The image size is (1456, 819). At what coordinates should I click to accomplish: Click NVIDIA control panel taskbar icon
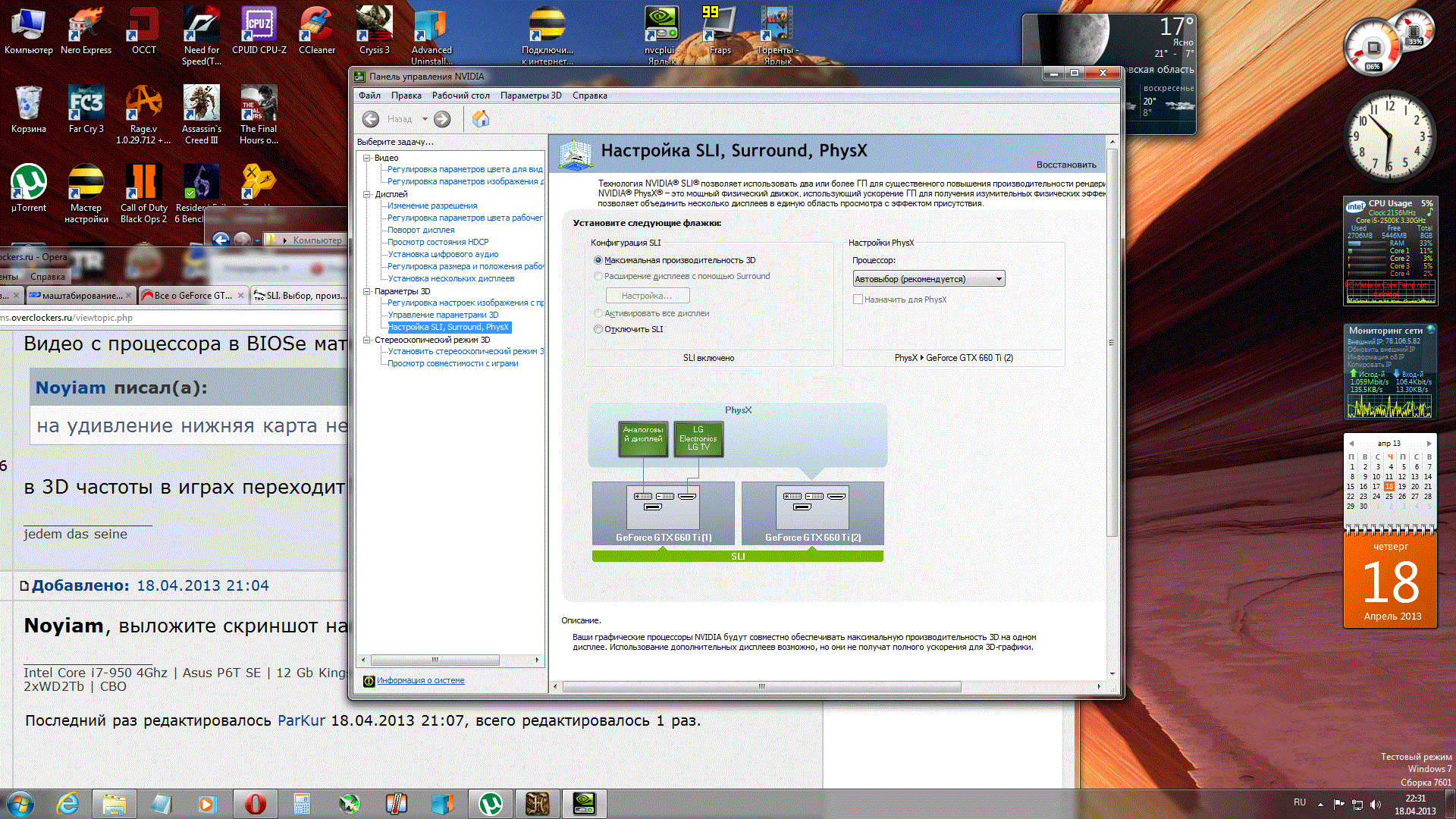click(584, 804)
